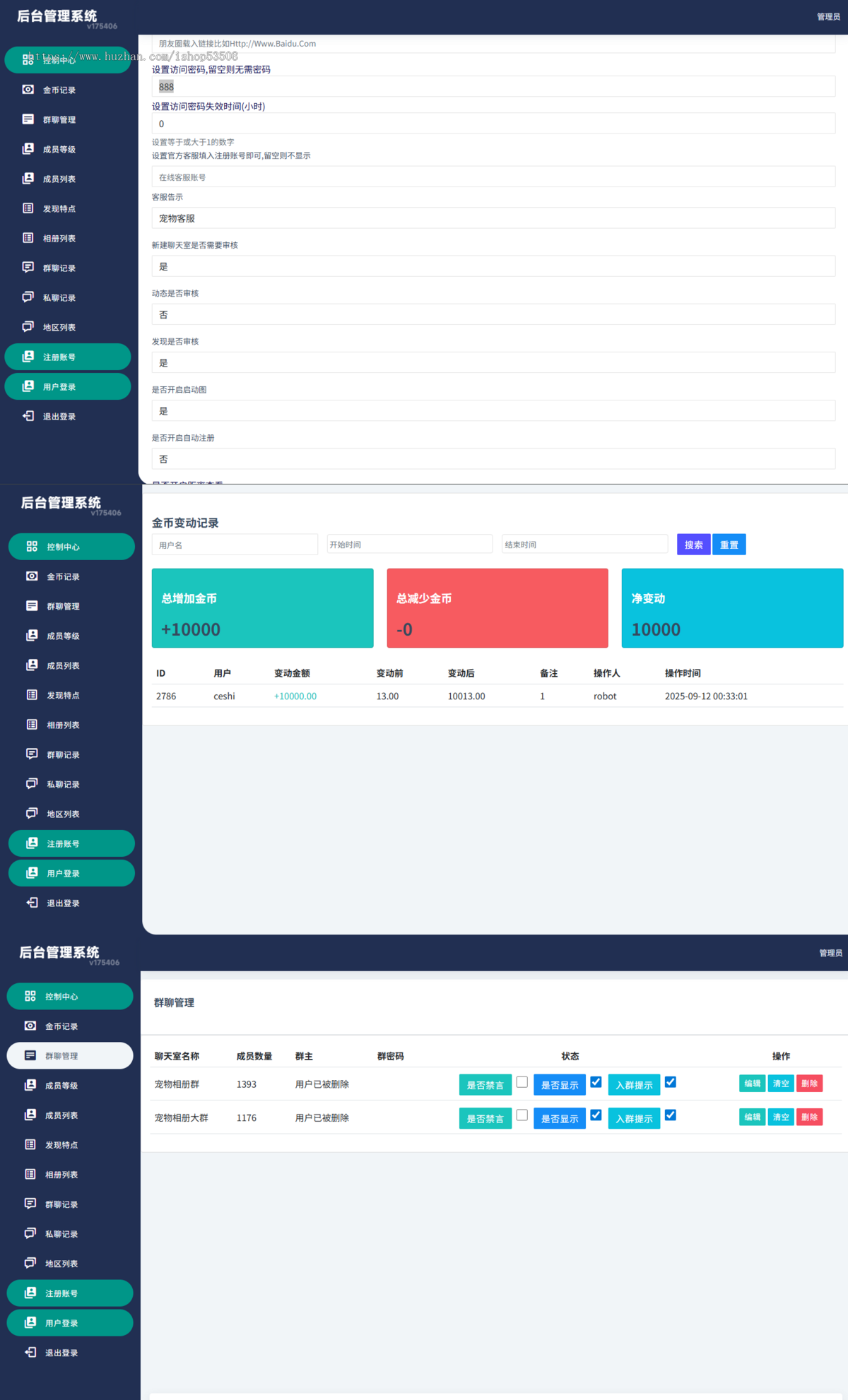Toggle 是否禁言 checkbox for the 宠物相册群 row
Screen dimensions: 848x1400
click(x=522, y=1082)
